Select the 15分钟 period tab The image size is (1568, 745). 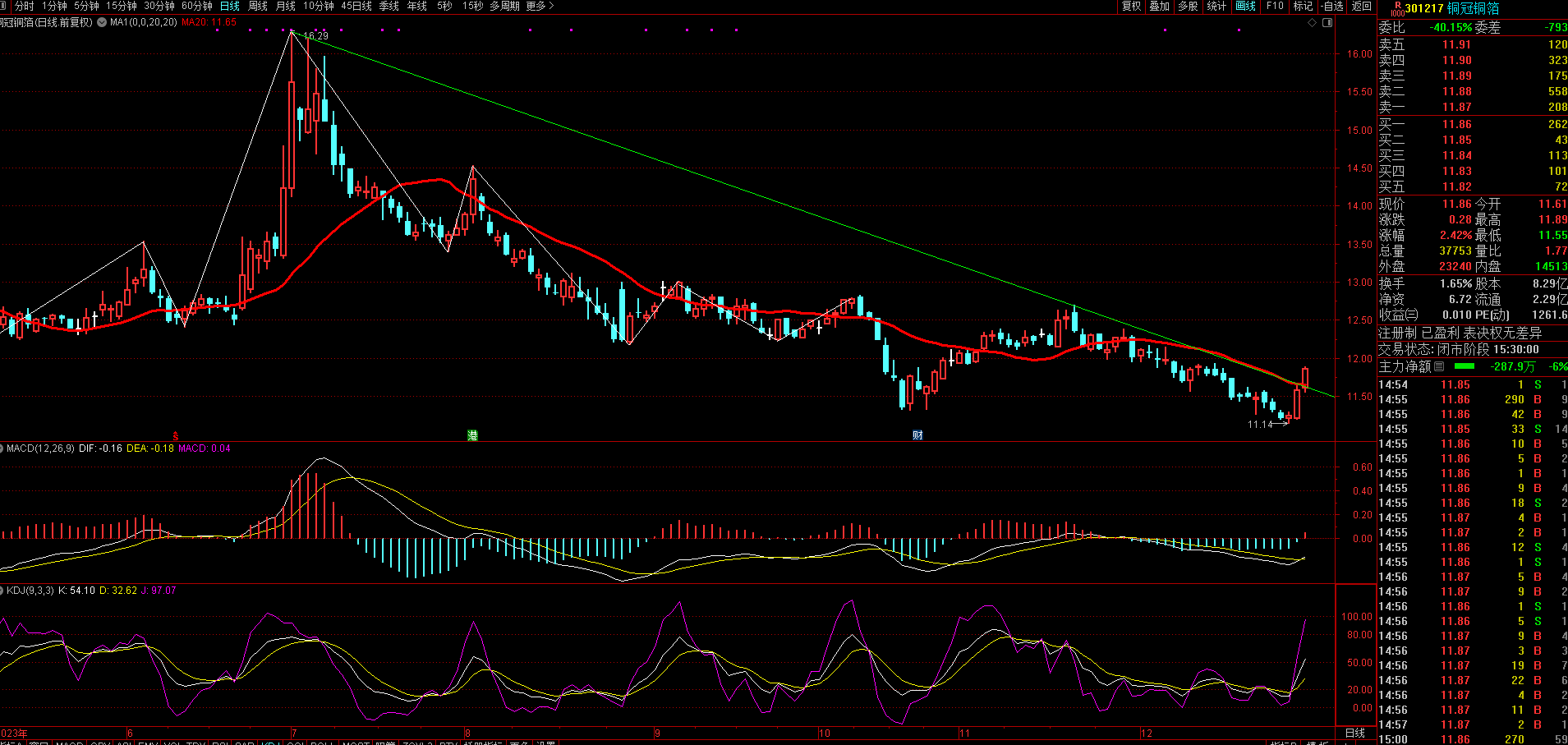pyautogui.click(x=121, y=6)
